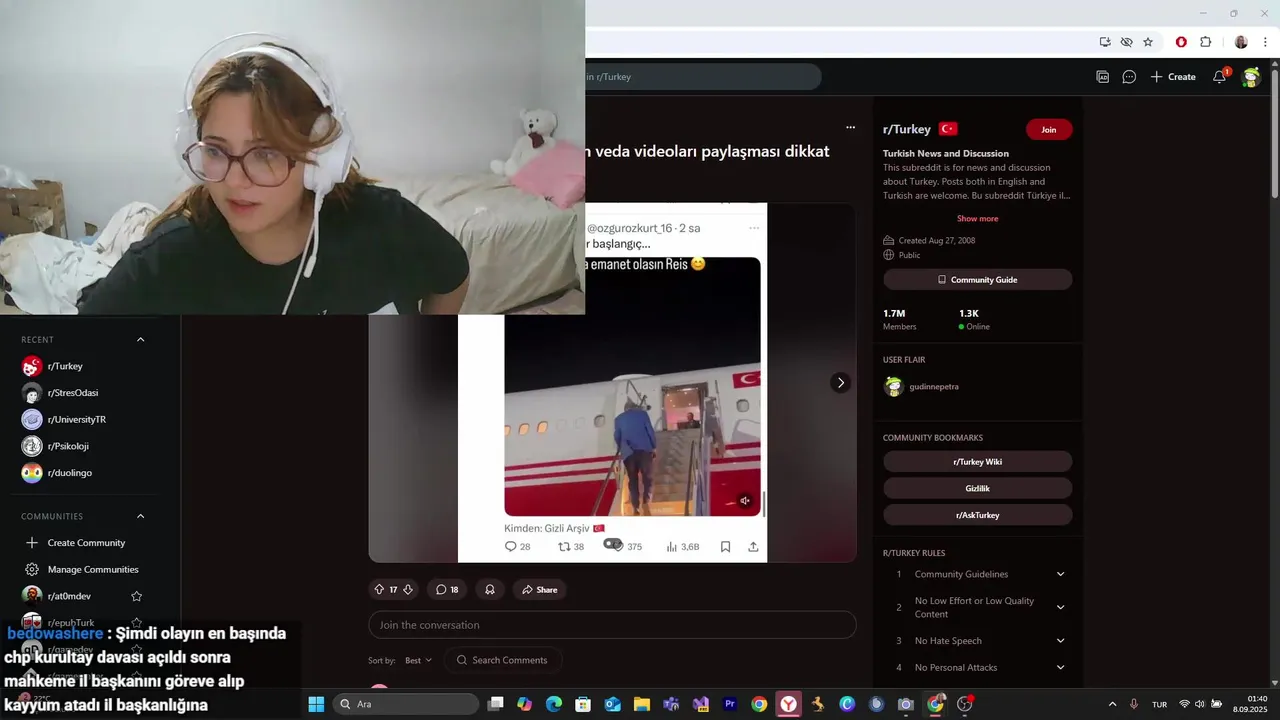Click tweet video thumbnail of airplane
The width and height of the screenshot is (1280, 720).
tap(632, 387)
